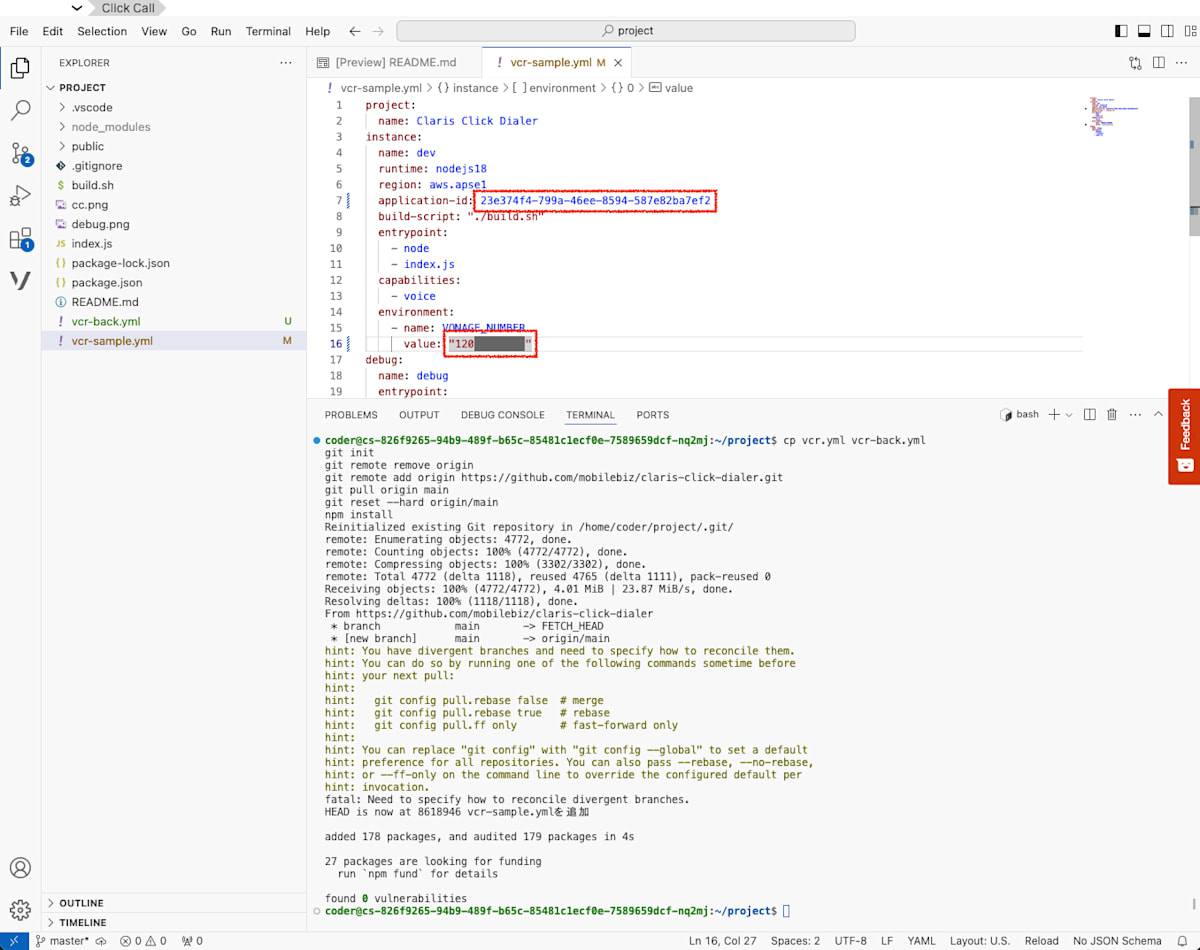Open errors and warnings status item
This screenshot has width=1200, height=950.
[x=144, y=941]
